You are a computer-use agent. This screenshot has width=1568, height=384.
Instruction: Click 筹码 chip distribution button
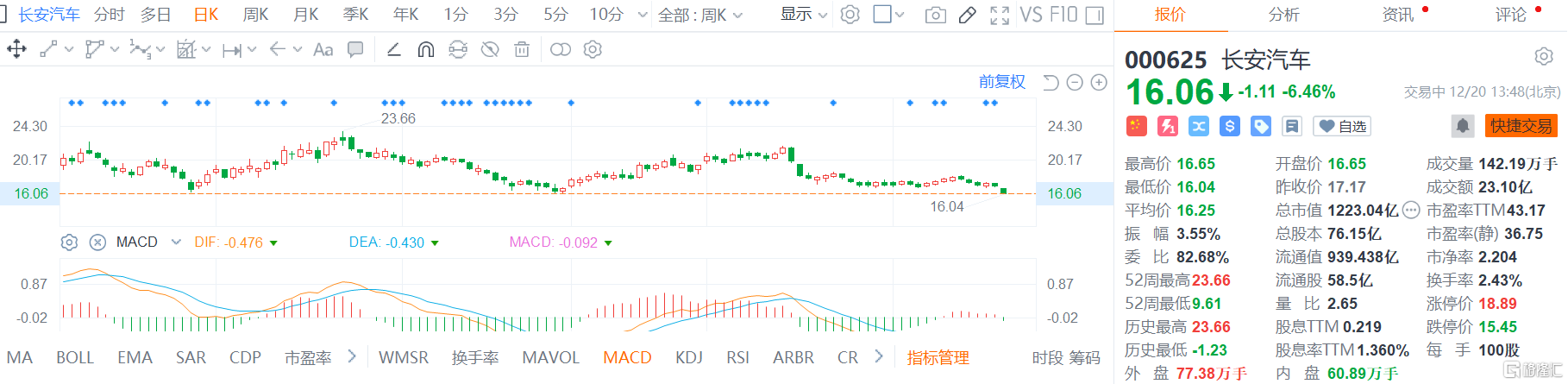pyautogui.click(x=1085, y=357)
